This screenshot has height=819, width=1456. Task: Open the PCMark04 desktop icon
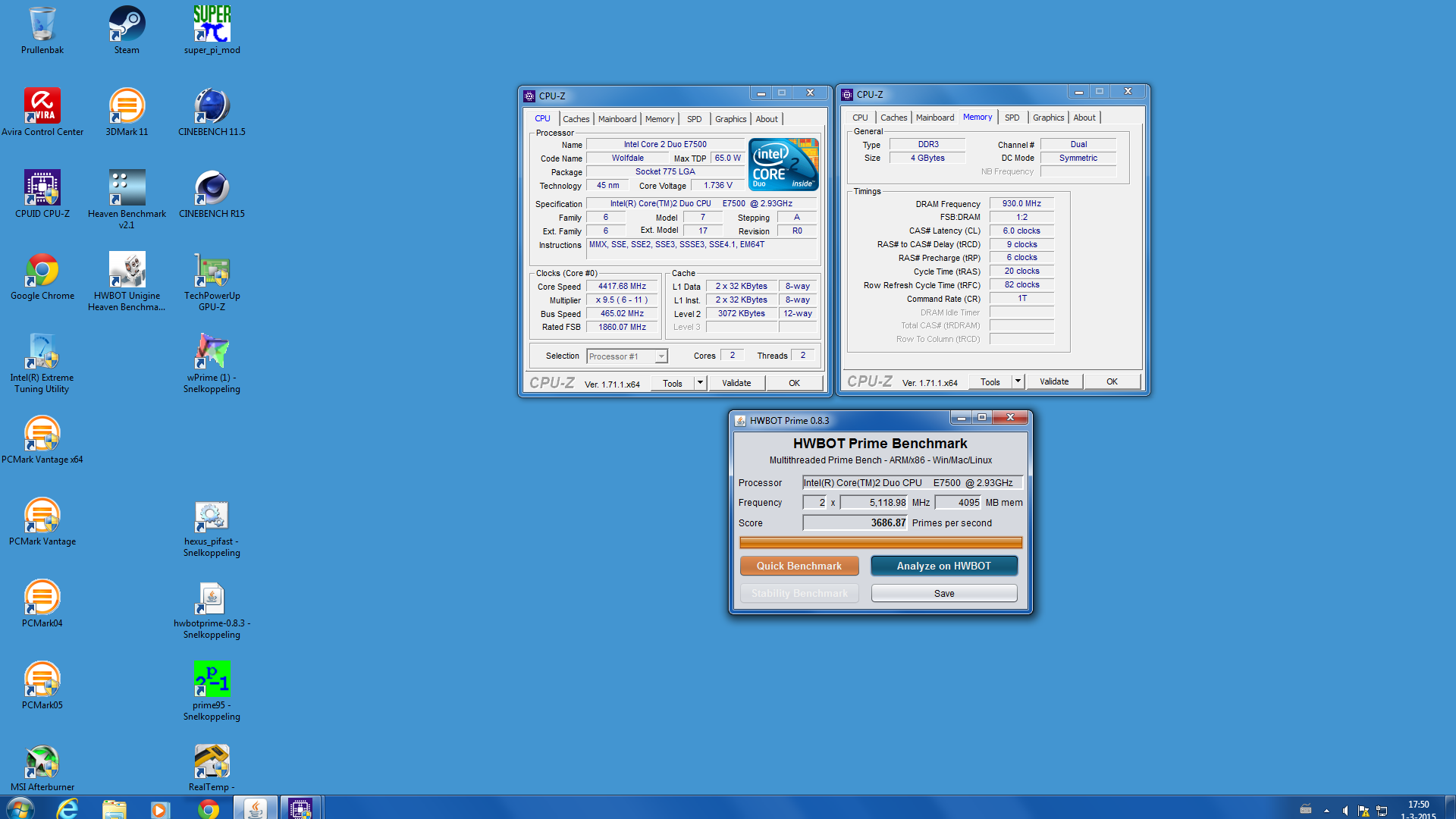[42, 604]
